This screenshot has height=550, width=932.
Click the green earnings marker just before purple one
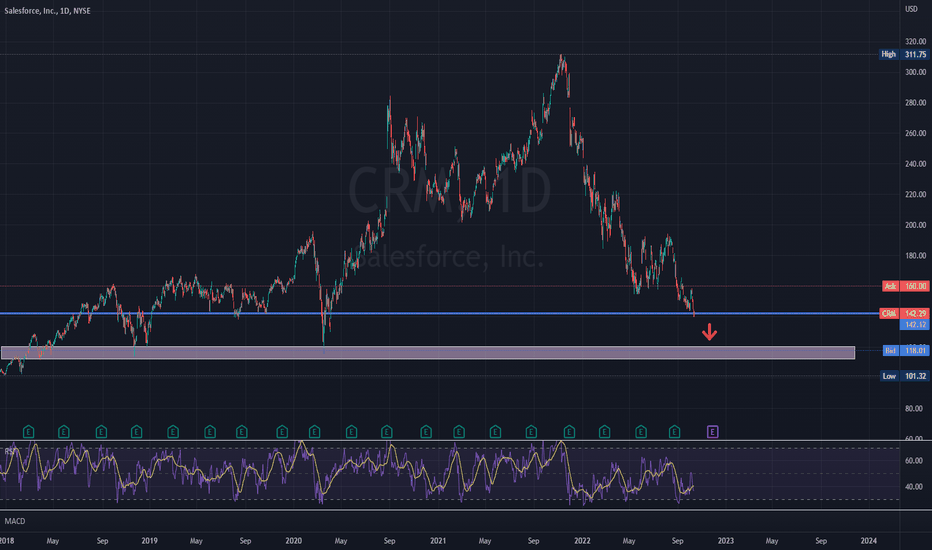pos(674,432)
